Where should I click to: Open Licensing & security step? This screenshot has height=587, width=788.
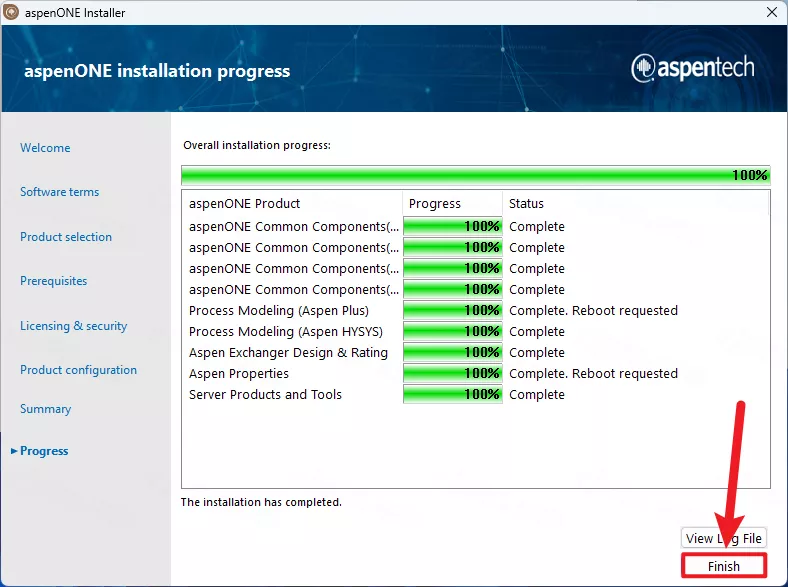73,326
